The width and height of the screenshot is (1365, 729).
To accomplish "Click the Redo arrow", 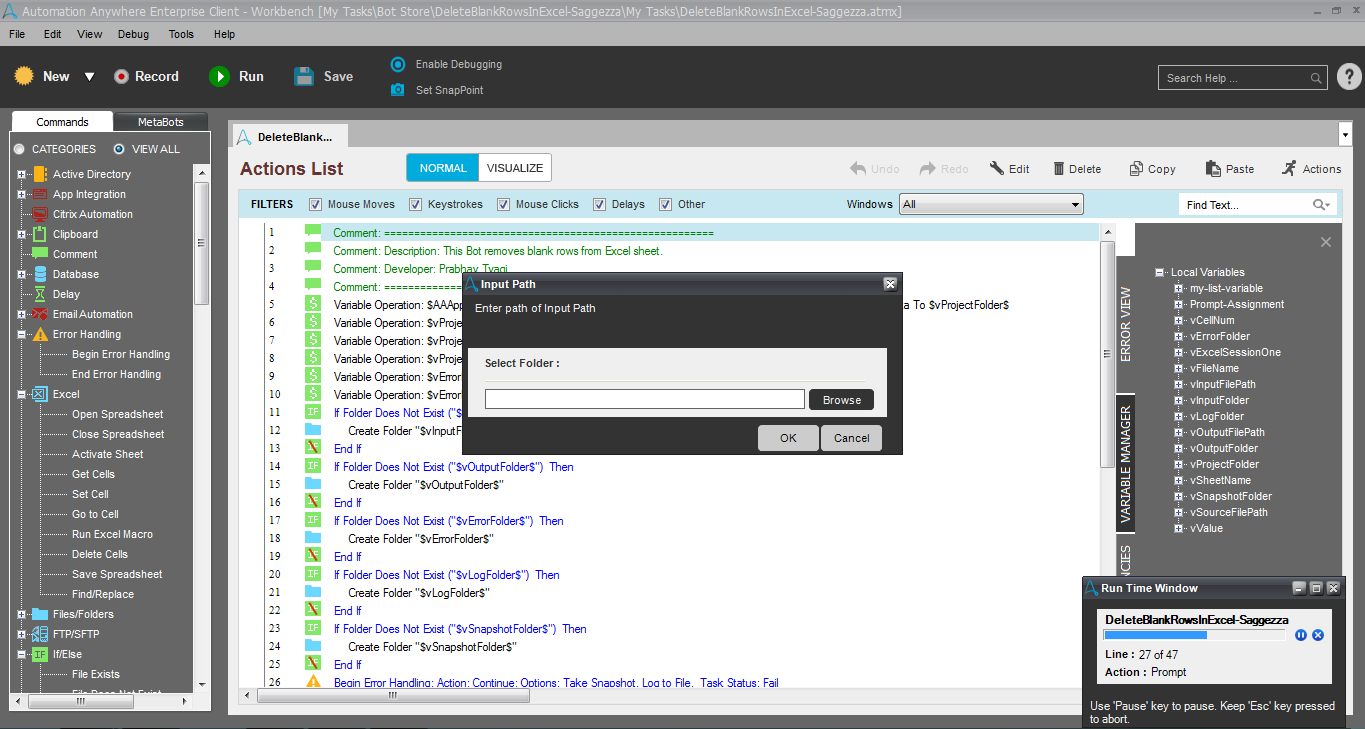I will pos(928,169).
